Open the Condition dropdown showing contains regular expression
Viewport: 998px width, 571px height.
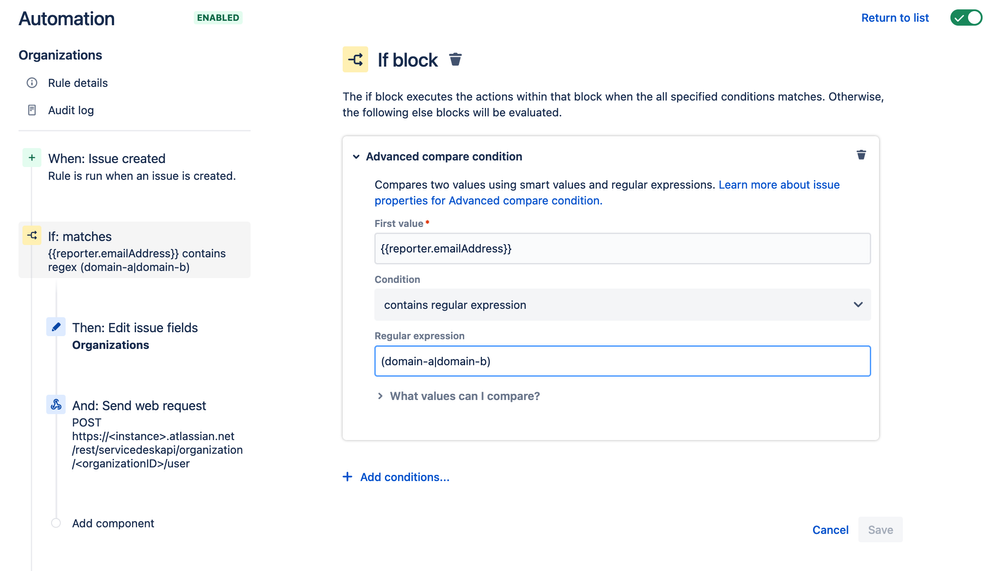(x=622, y=305)
